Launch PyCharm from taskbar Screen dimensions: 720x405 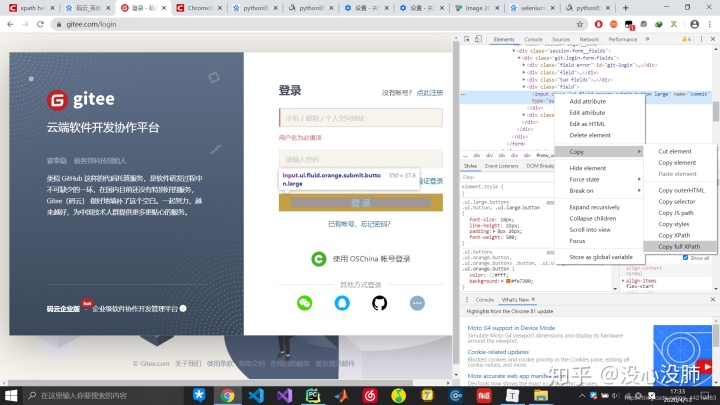click(x=313, y=395)
